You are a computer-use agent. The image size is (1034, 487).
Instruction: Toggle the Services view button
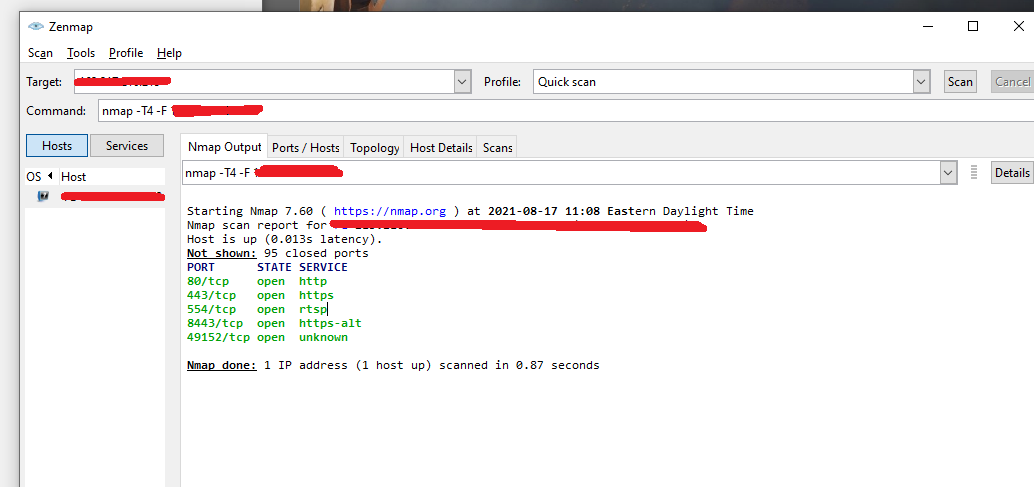127,146
